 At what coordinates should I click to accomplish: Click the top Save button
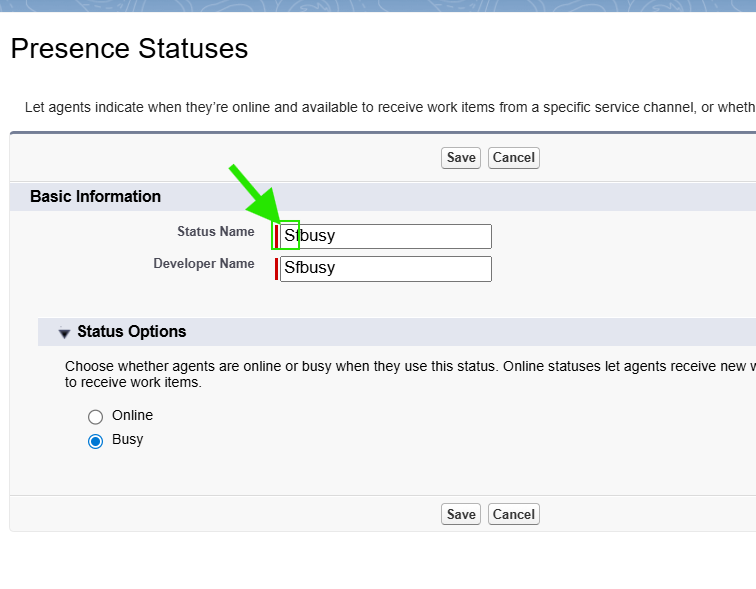(460, 158)
